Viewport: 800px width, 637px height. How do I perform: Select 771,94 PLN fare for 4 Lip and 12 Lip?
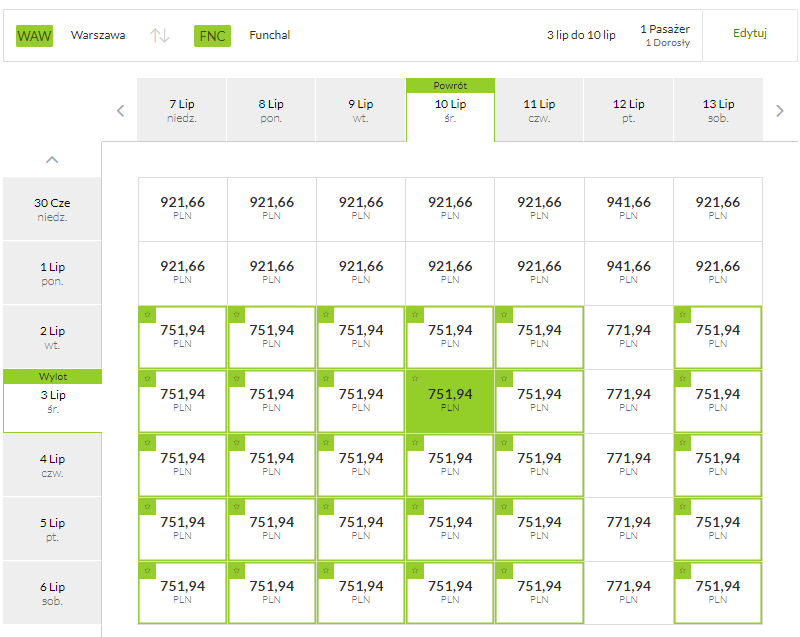click(x=629, y=465)
